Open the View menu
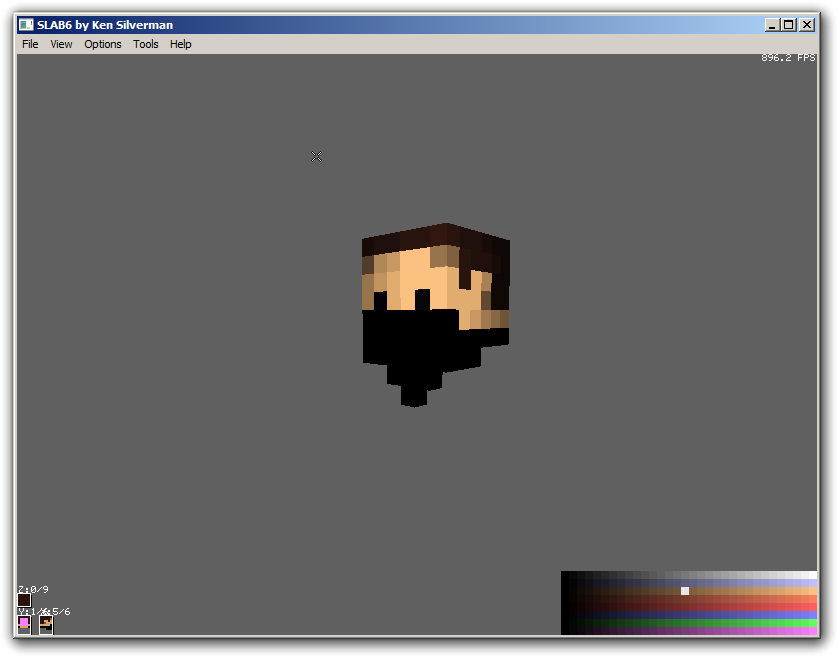This screenshot has height=658, width=838. click(x=61, y=44)
